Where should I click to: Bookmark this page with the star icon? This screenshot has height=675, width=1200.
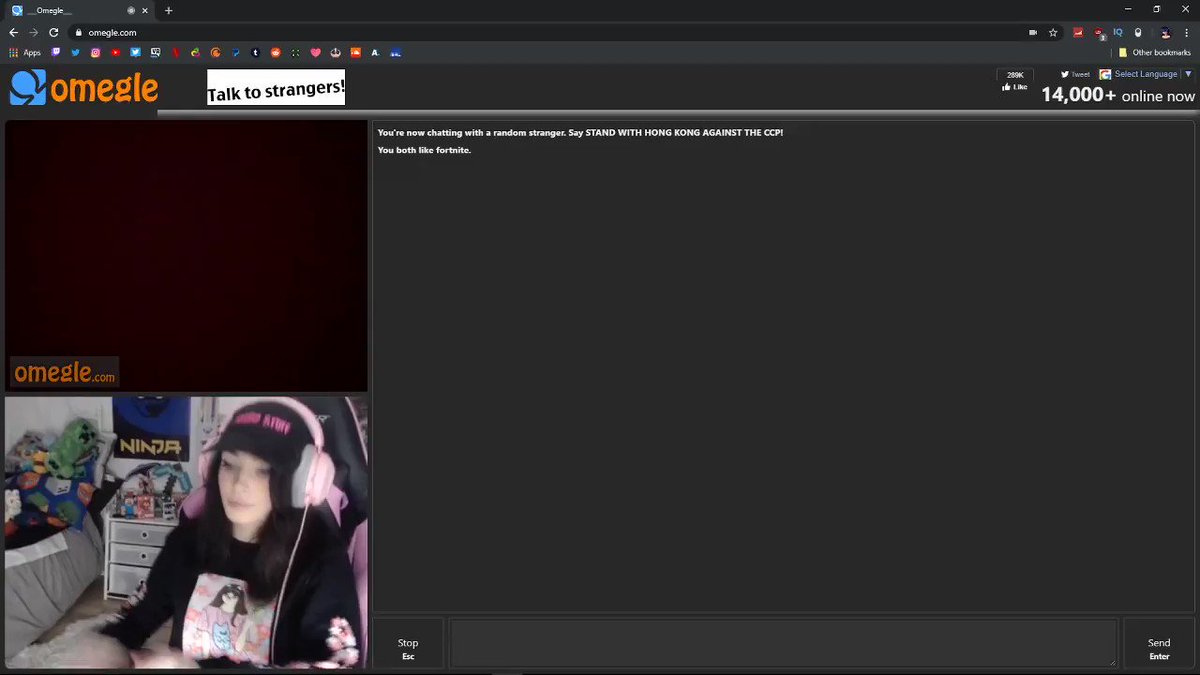pyautogui.click(x=1053, y=32)
